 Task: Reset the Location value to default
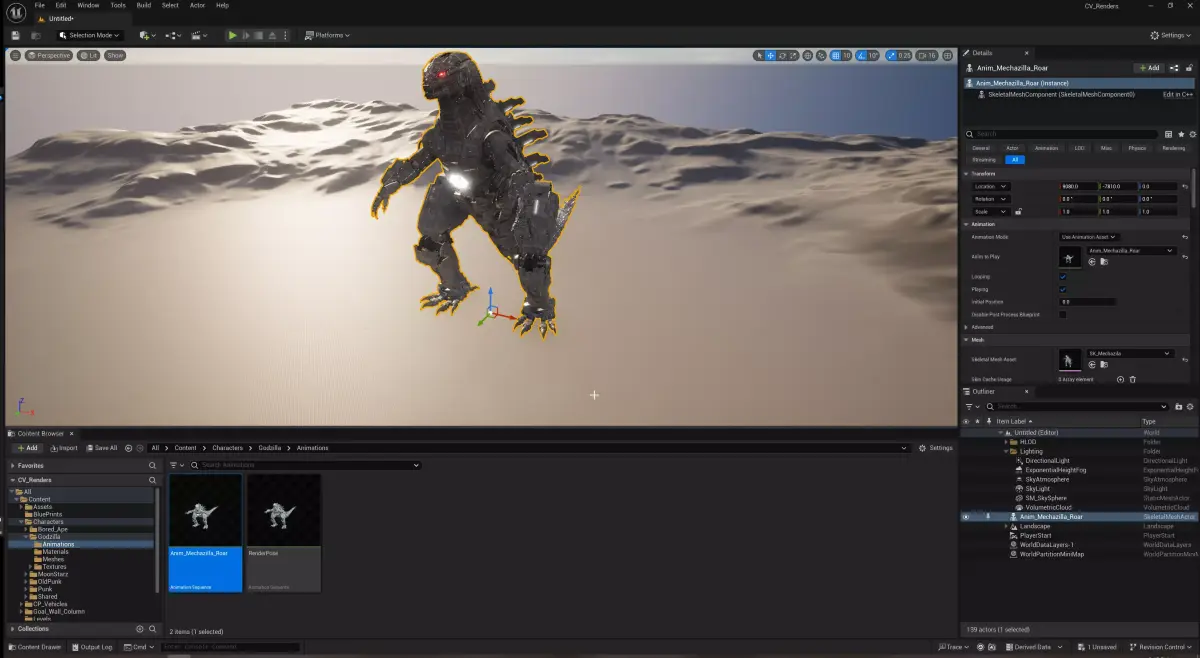click(x=1185, y=186)
